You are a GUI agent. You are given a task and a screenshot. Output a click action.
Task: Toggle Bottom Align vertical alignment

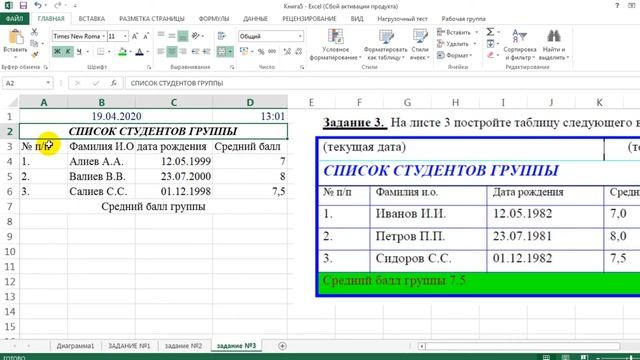pyautogui.click(x=183, y=36)
